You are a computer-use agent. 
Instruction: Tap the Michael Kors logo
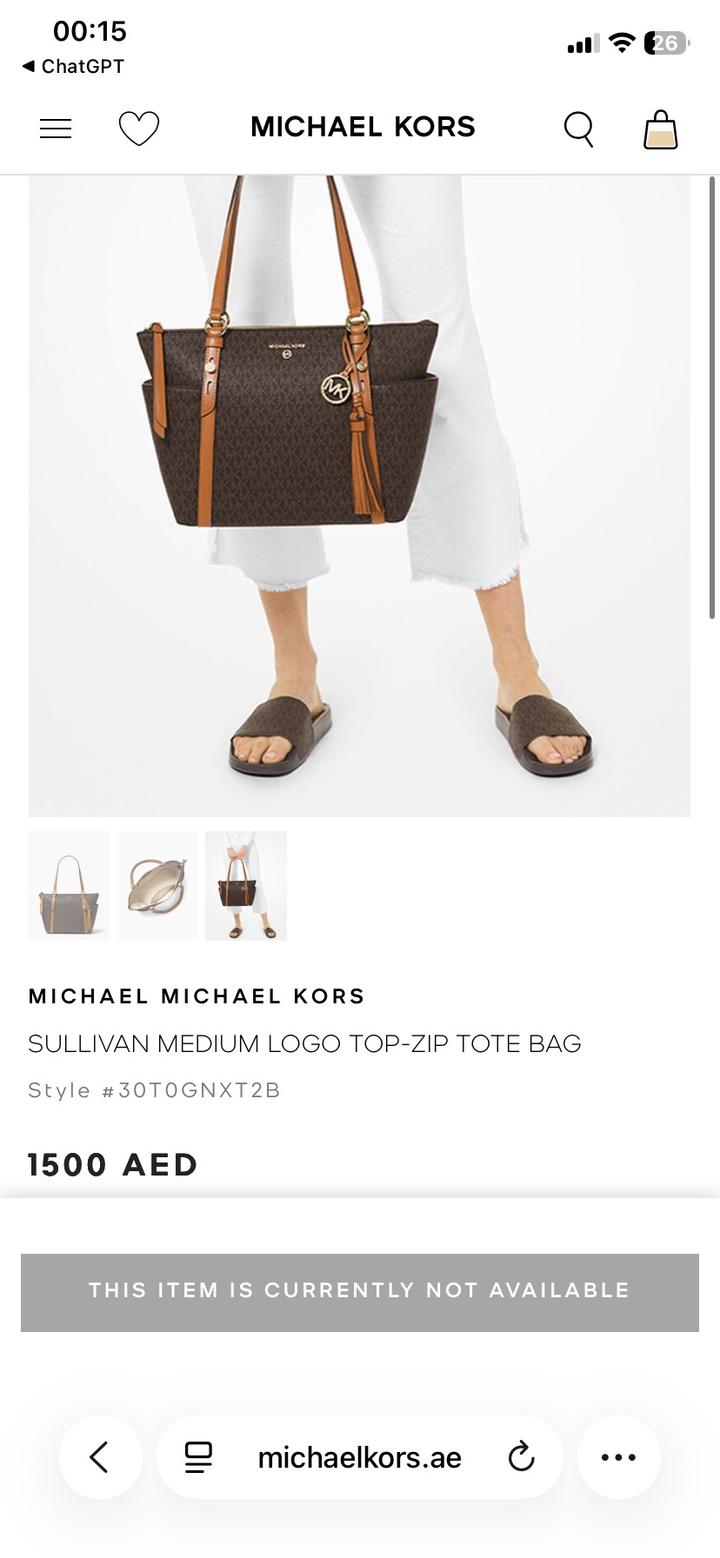(362, 127)
